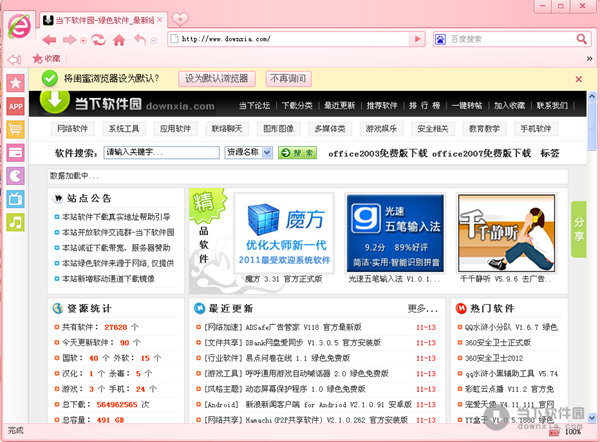600x442 pixels.
Task: Open the sidebar APP icon
Action: 16,106
